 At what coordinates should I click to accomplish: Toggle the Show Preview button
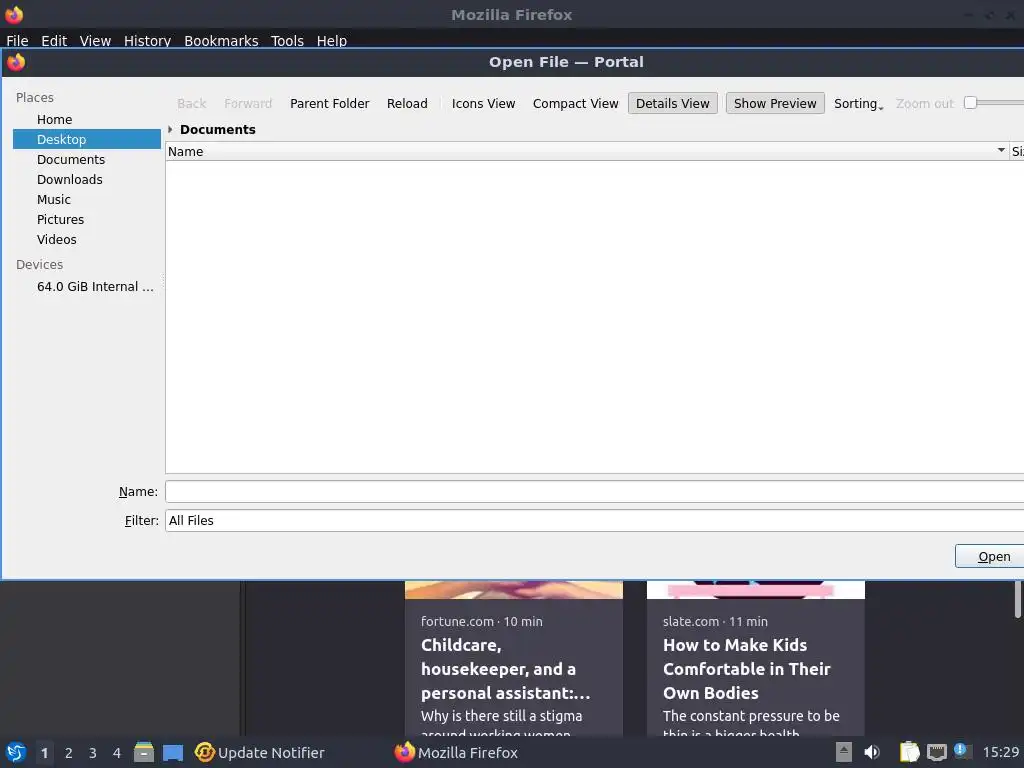[x=775, y=103]
